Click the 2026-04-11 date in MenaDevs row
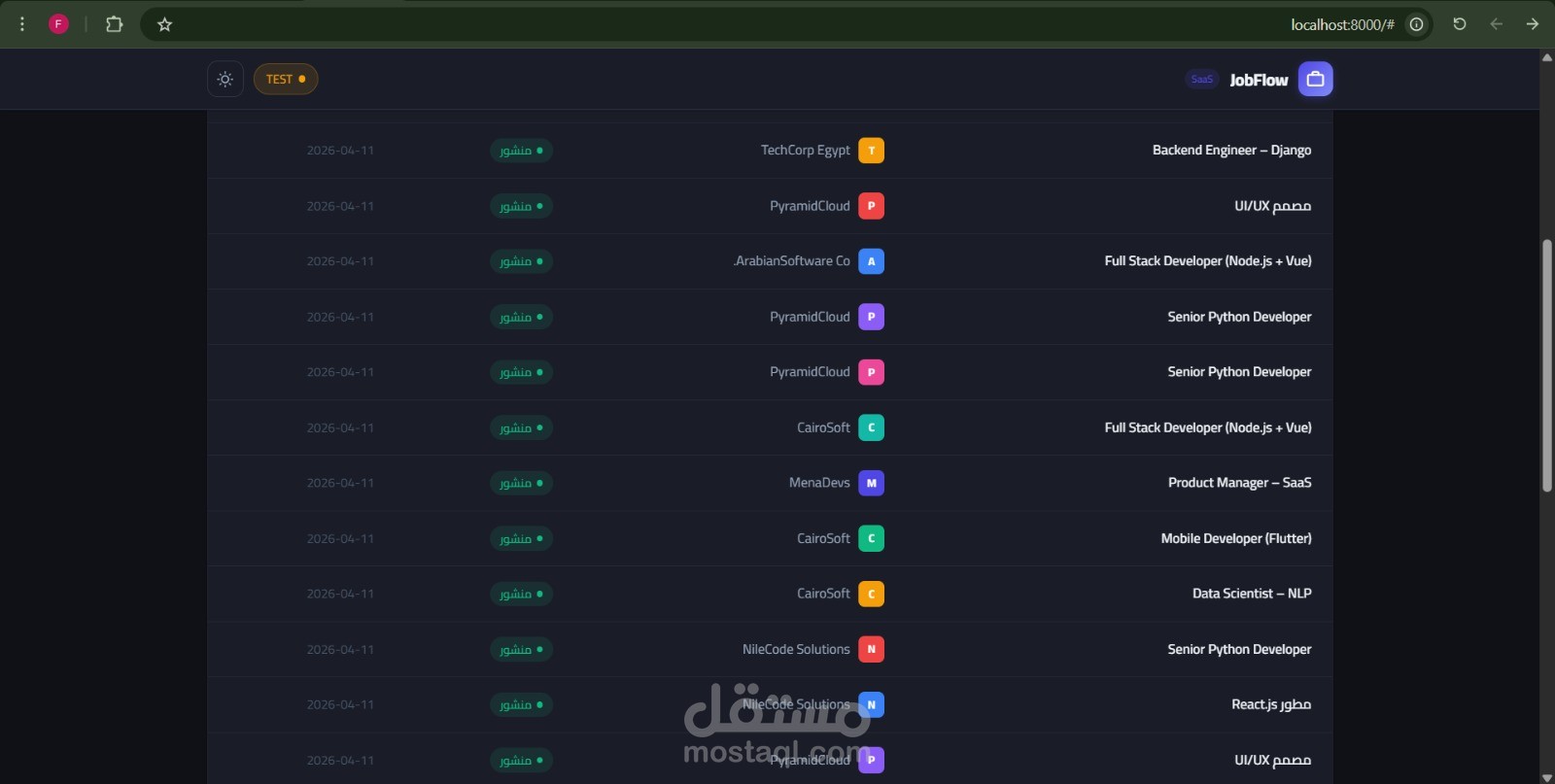The image size is (1555, 784). pyautogui.click(x=340, y=483)
